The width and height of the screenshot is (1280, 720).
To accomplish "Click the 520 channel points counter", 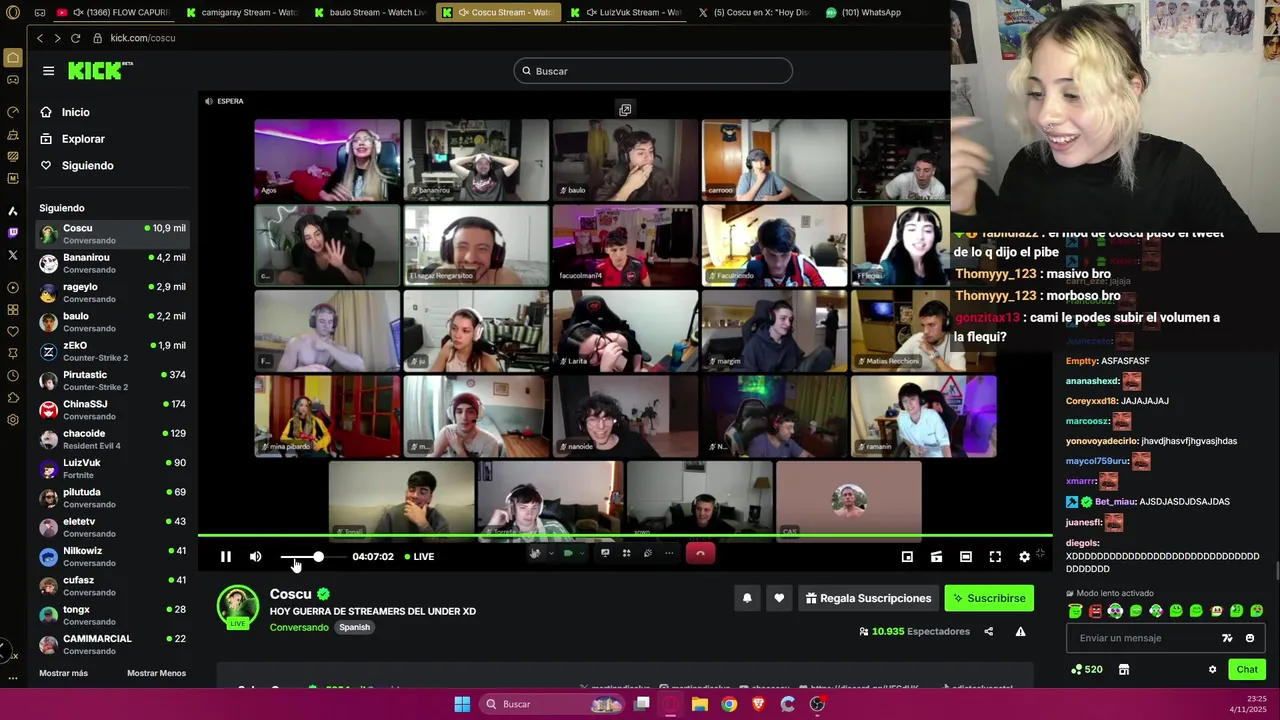I will [x=1086, y=669].
